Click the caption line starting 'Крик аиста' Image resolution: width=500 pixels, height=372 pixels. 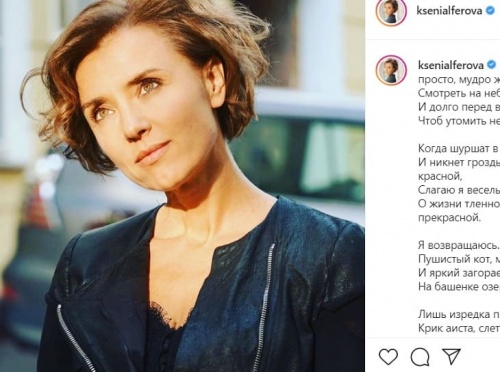click(x=459, y=328)
